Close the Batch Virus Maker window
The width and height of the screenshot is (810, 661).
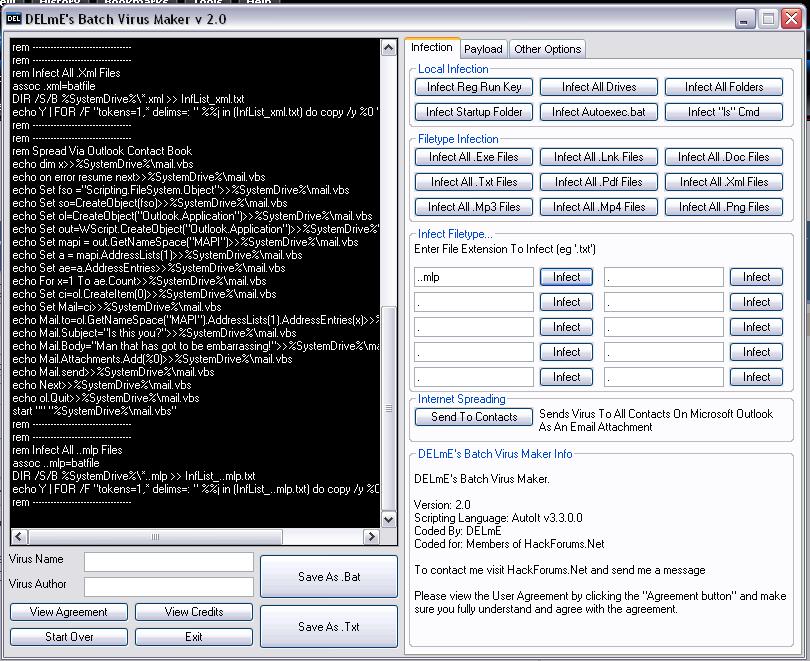(791, 20)
